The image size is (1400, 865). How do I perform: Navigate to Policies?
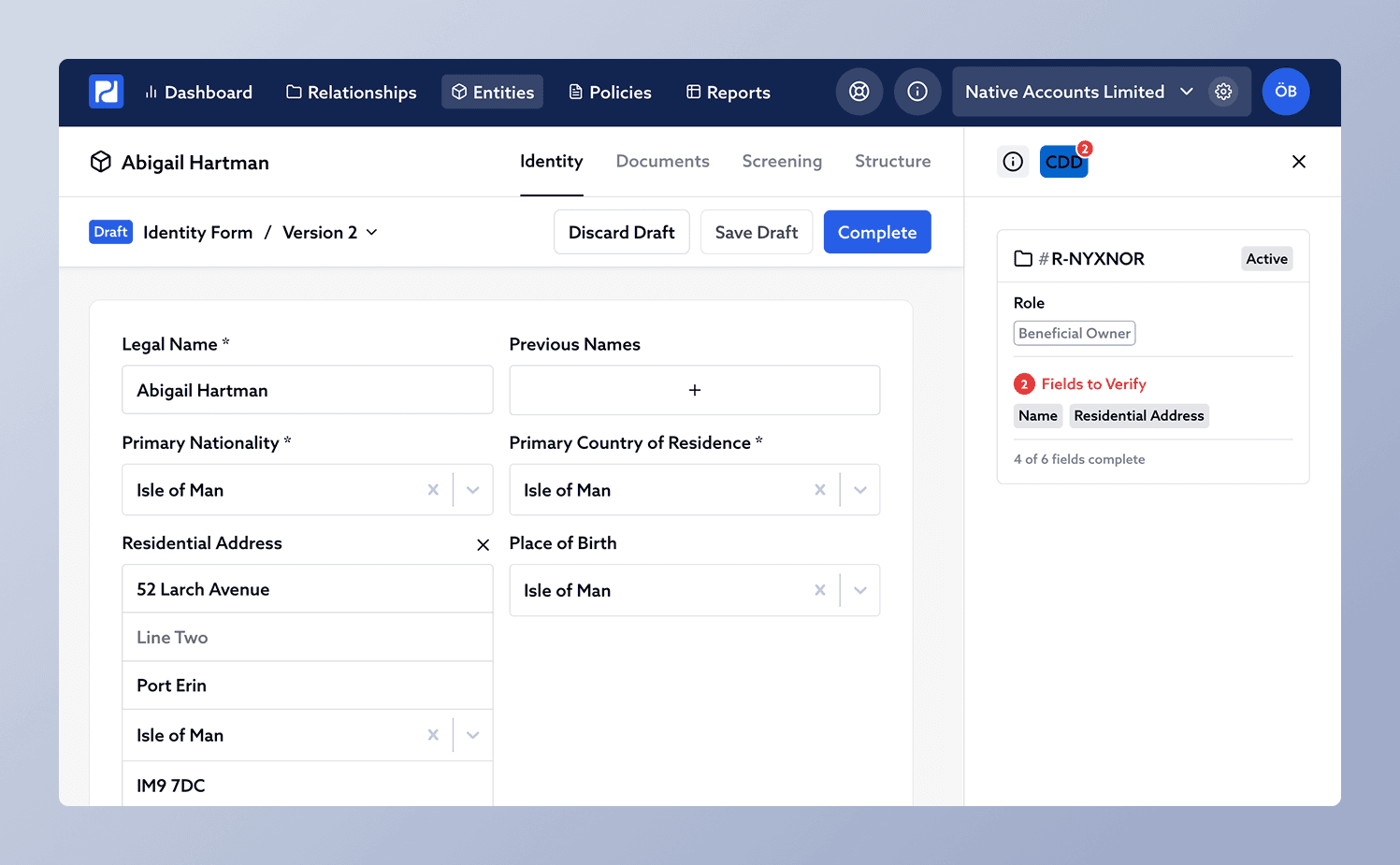(x=610, y=92)
